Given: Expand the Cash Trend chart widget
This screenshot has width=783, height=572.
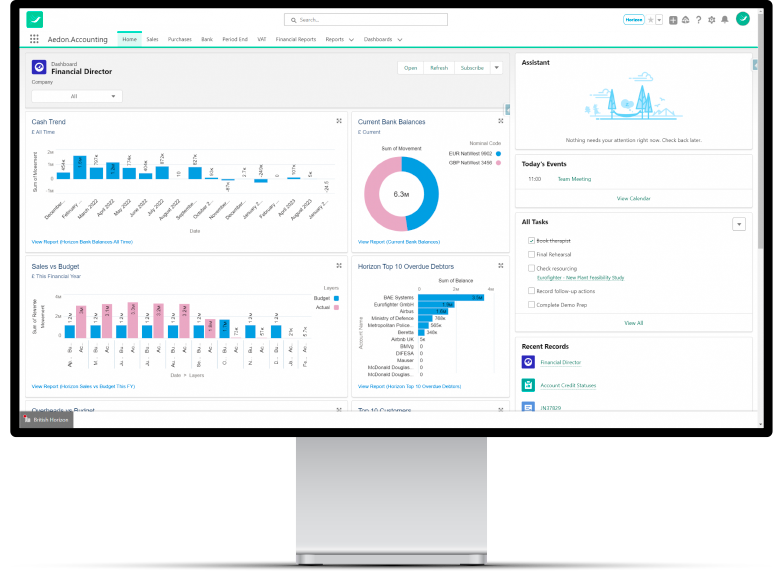Looking at the screenshot, I should coord(339,121).
